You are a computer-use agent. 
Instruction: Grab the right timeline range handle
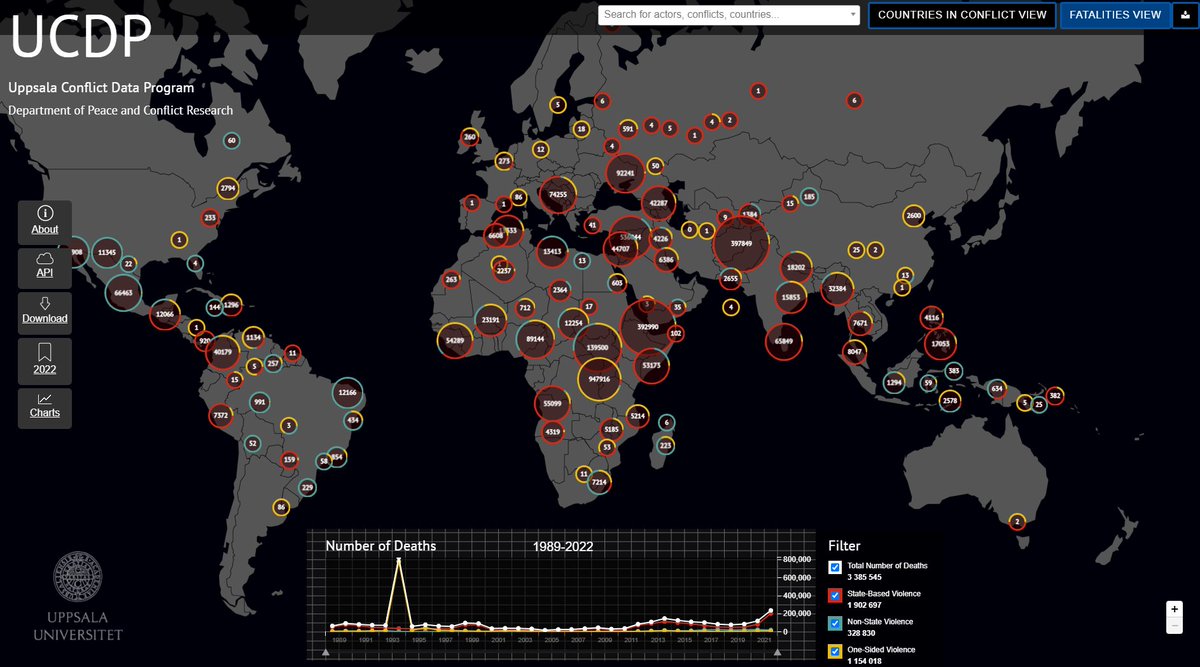[777, 653]
